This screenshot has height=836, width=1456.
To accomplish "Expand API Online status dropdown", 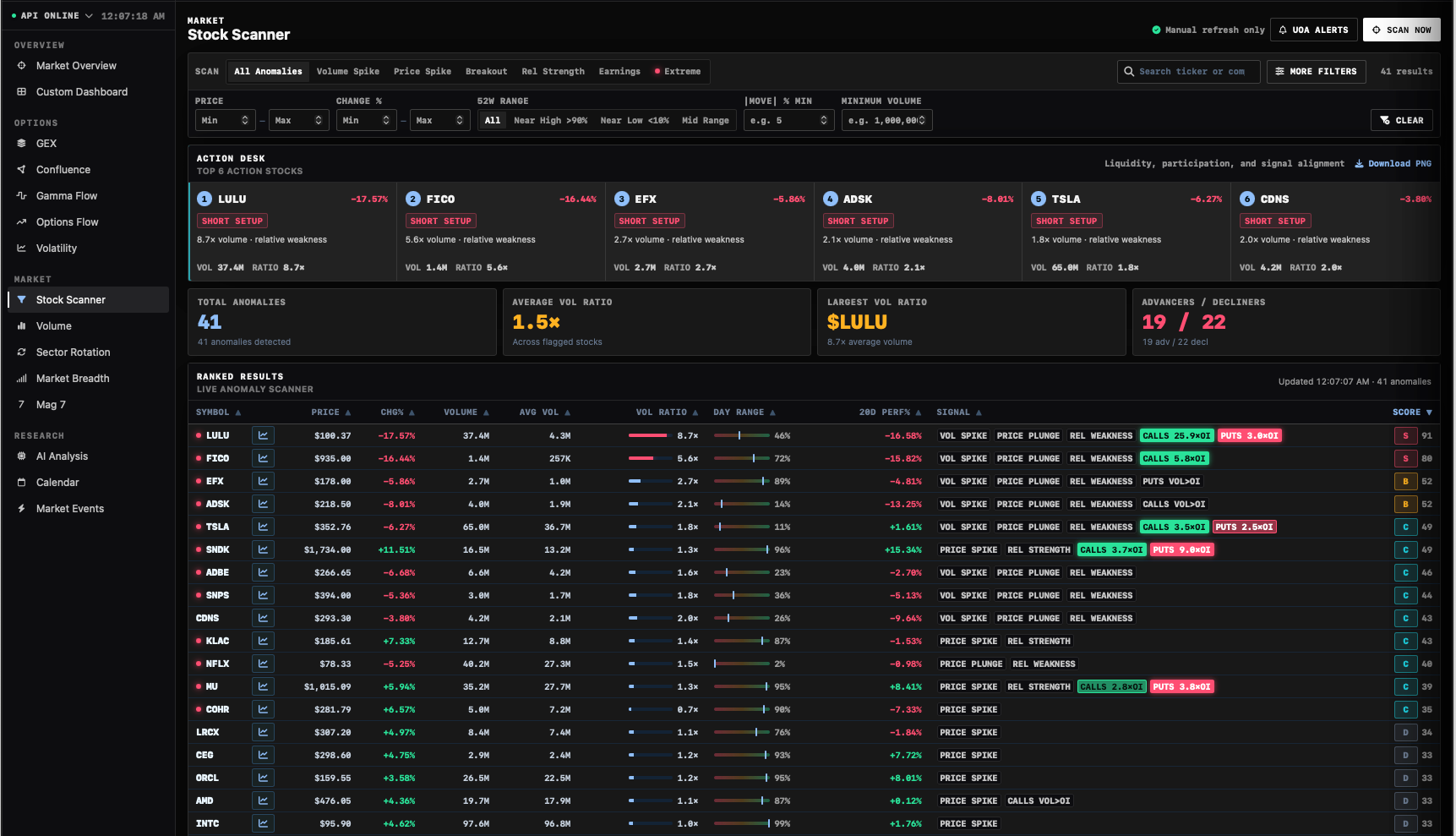I will click(52, 16).
